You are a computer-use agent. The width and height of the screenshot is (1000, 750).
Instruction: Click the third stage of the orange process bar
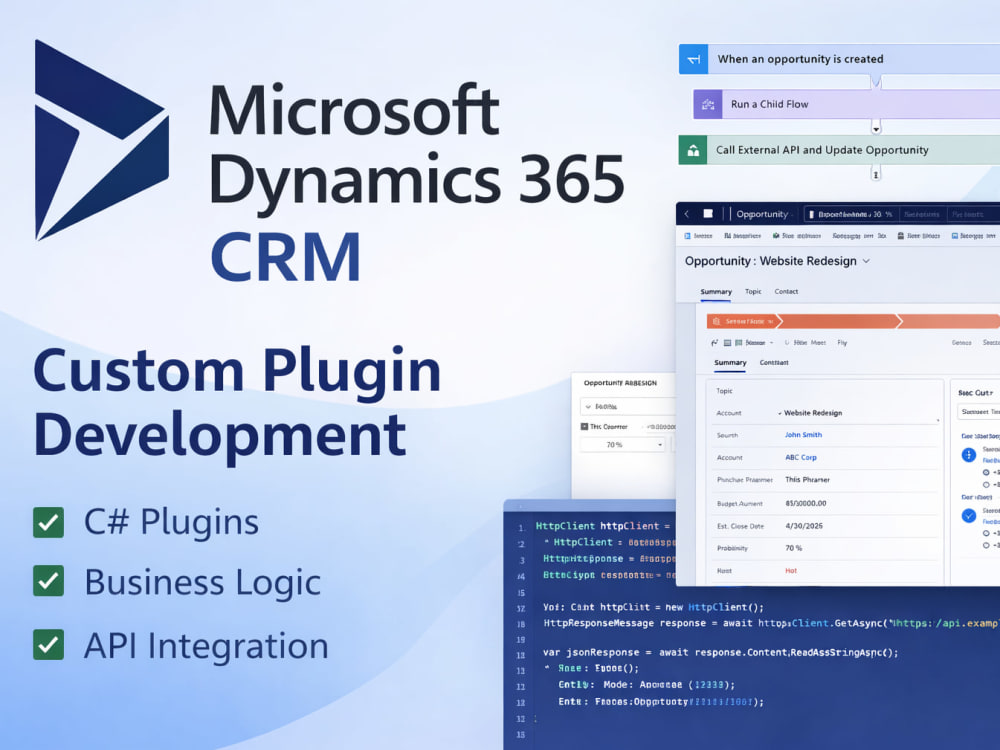(950, 321)
